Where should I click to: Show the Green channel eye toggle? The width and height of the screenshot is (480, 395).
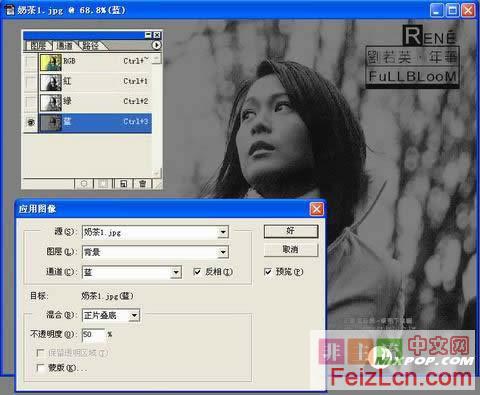(x=30, y=102)
